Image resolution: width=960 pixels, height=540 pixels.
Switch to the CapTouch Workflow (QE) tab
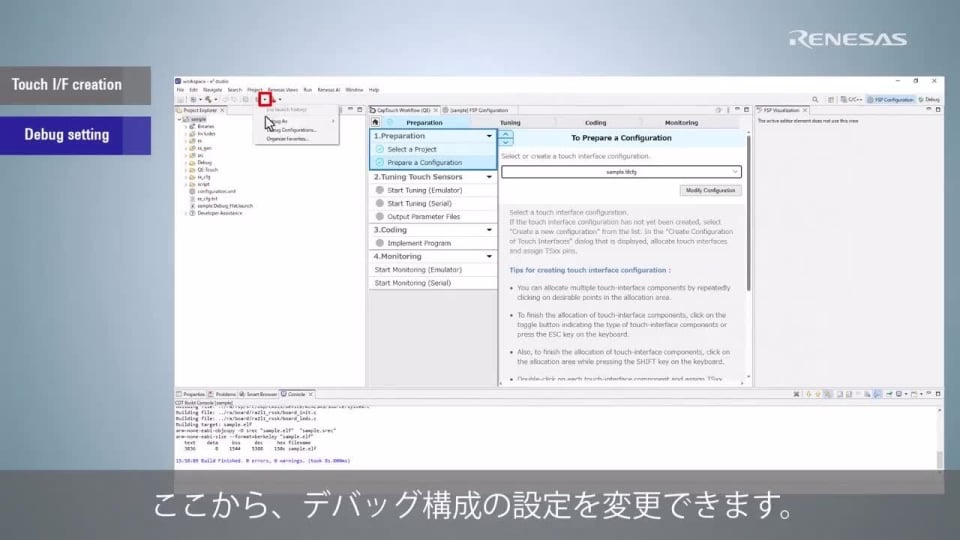403,110
